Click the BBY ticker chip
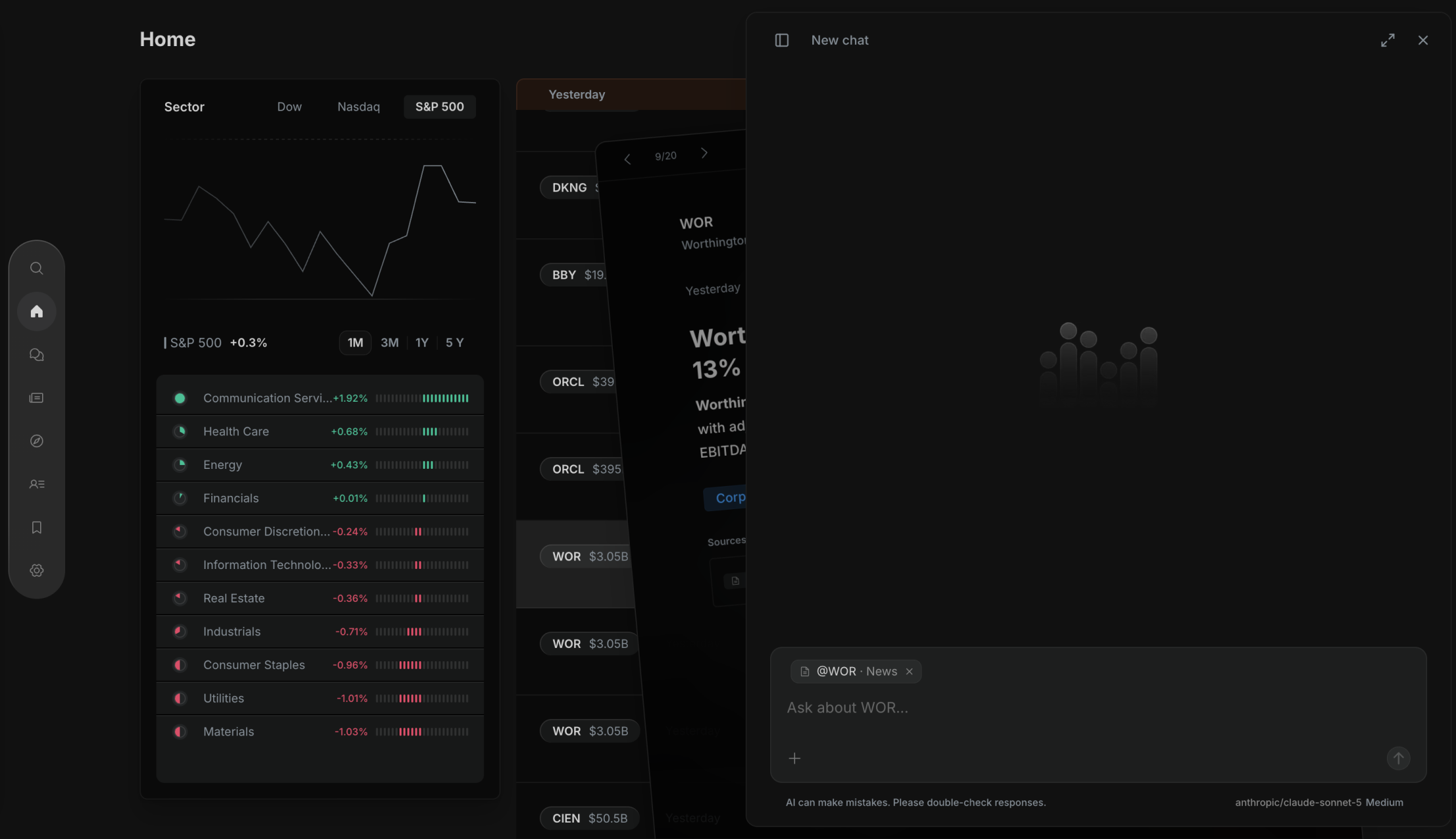Screen dimensions: 1456x839 (x=573, y=275)
